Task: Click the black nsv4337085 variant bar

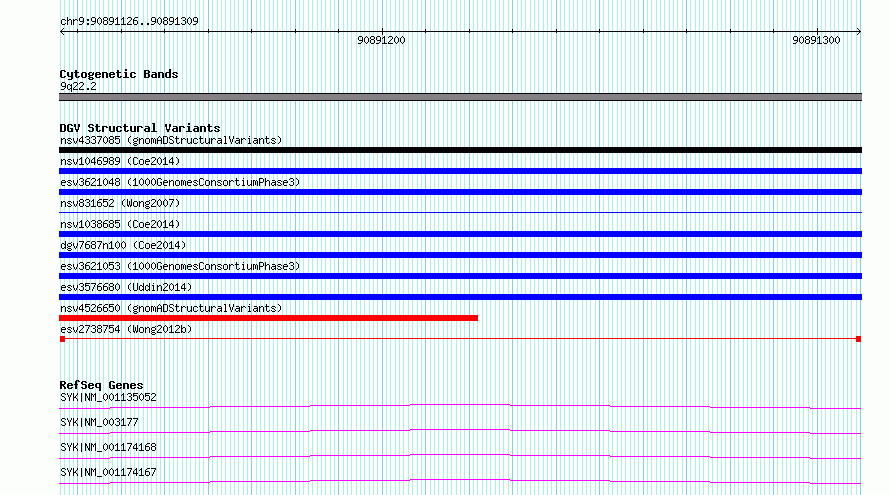Action: (460, 150)
